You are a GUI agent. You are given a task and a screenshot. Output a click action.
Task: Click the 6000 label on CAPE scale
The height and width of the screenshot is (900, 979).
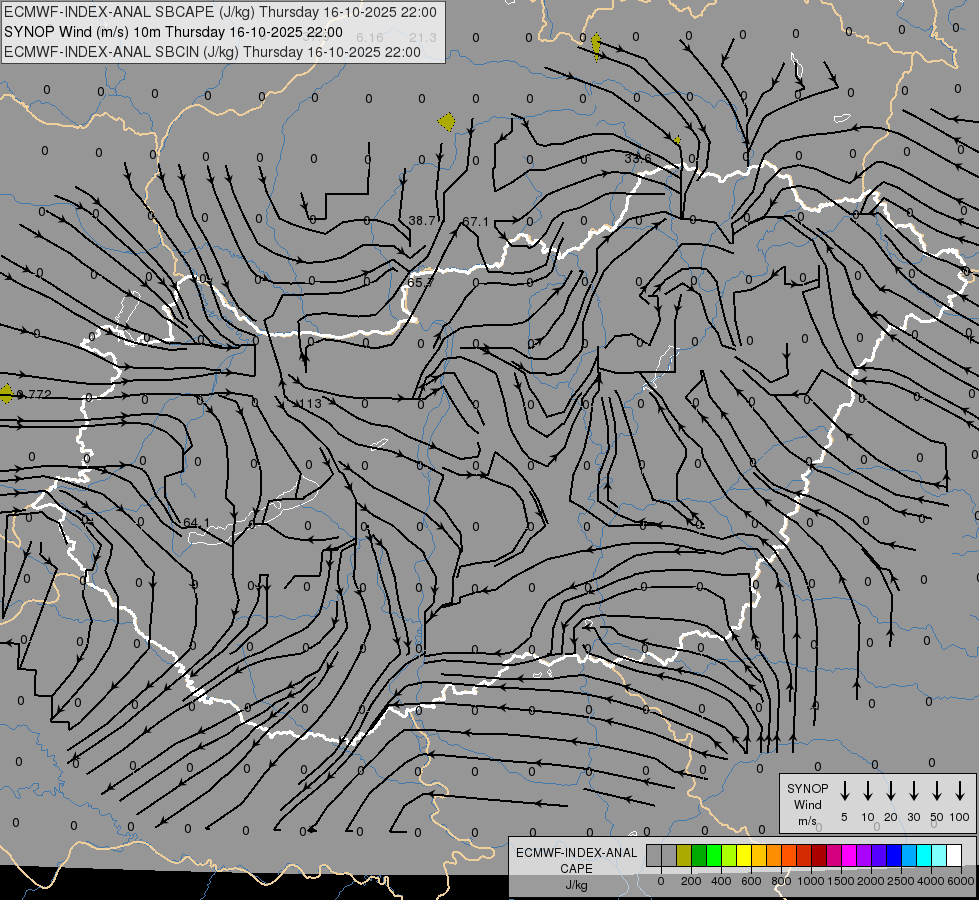[x=961, y=881]
